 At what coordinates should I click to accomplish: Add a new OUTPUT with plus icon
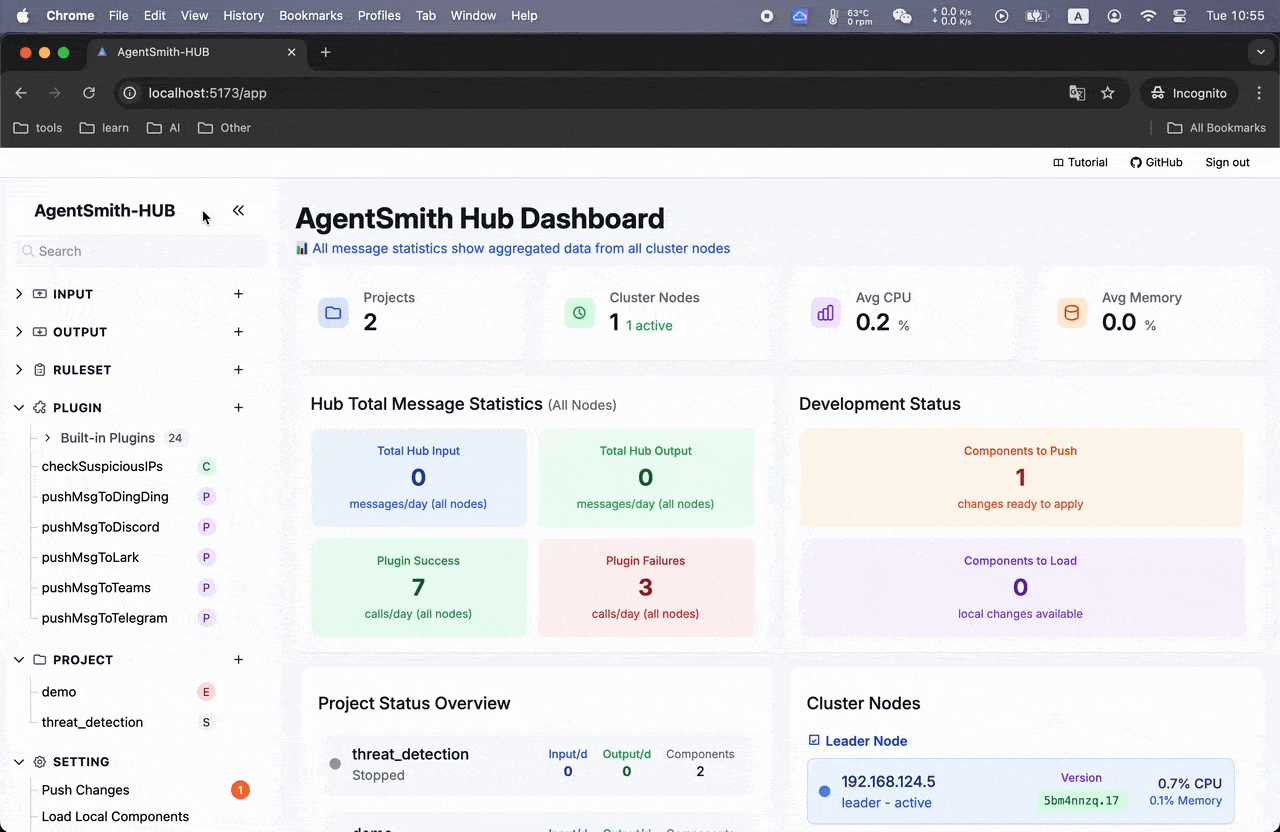click(x=238, y=332)
